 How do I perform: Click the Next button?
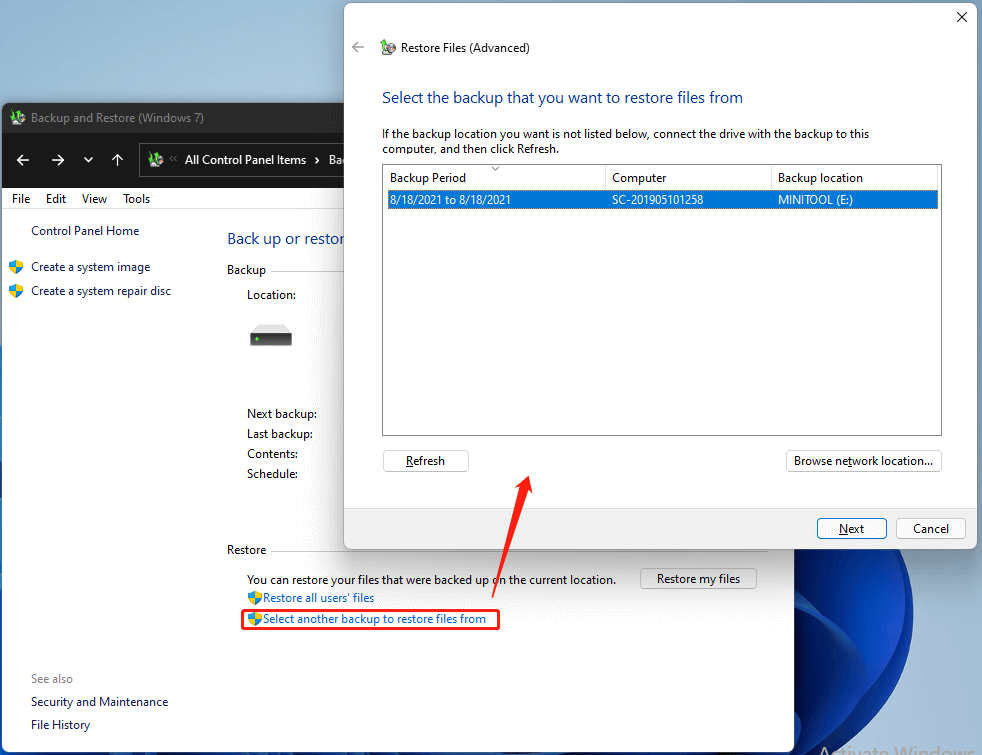pyautogui.click(x=852, y=528)
